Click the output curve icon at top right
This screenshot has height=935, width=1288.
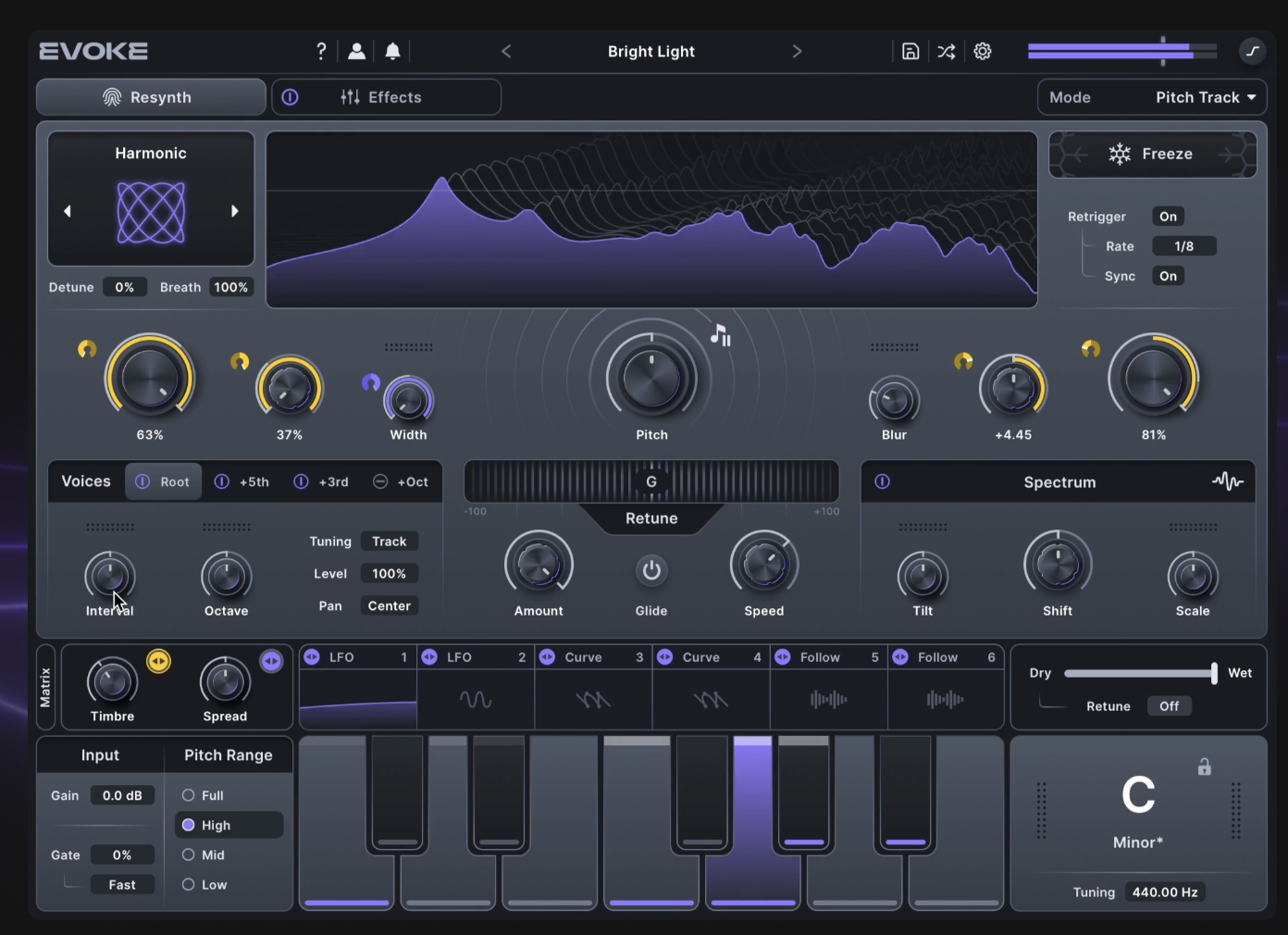click(1252, 51)
